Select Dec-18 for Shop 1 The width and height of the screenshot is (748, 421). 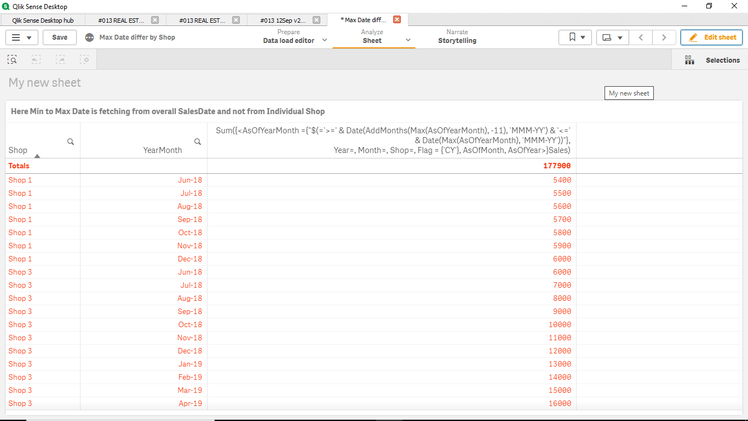click(x=189, y=259)
